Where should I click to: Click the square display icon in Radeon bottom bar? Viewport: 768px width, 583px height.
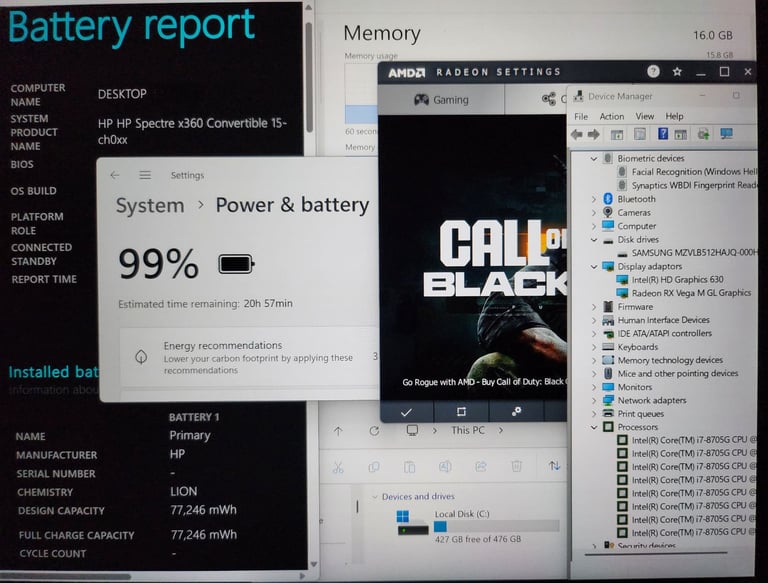click(x=461, y=412)
